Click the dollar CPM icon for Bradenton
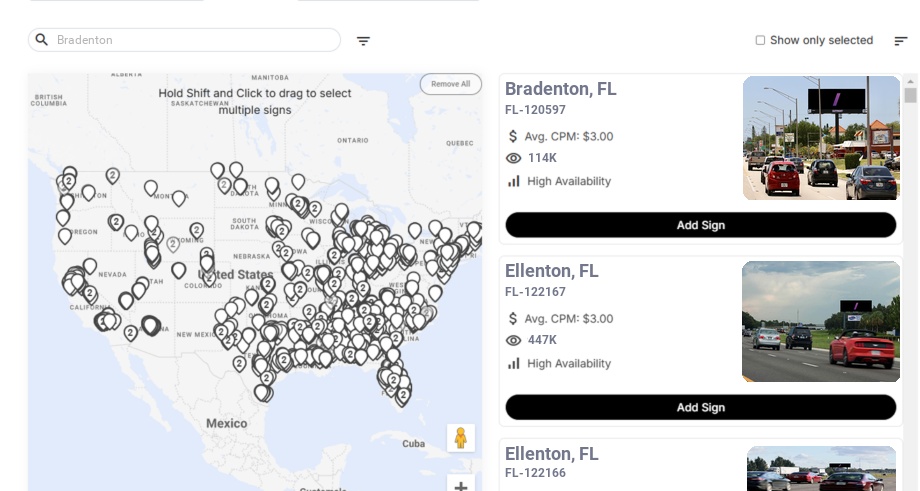The width and height of the screenshot is (920, 491). (x=513, y=136)
